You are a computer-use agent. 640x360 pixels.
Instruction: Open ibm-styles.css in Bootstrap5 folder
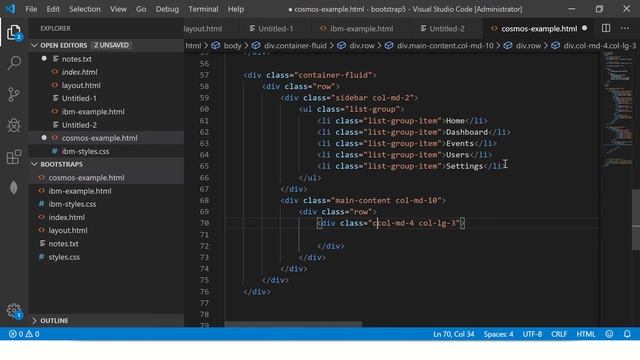(x=72, y=204)
